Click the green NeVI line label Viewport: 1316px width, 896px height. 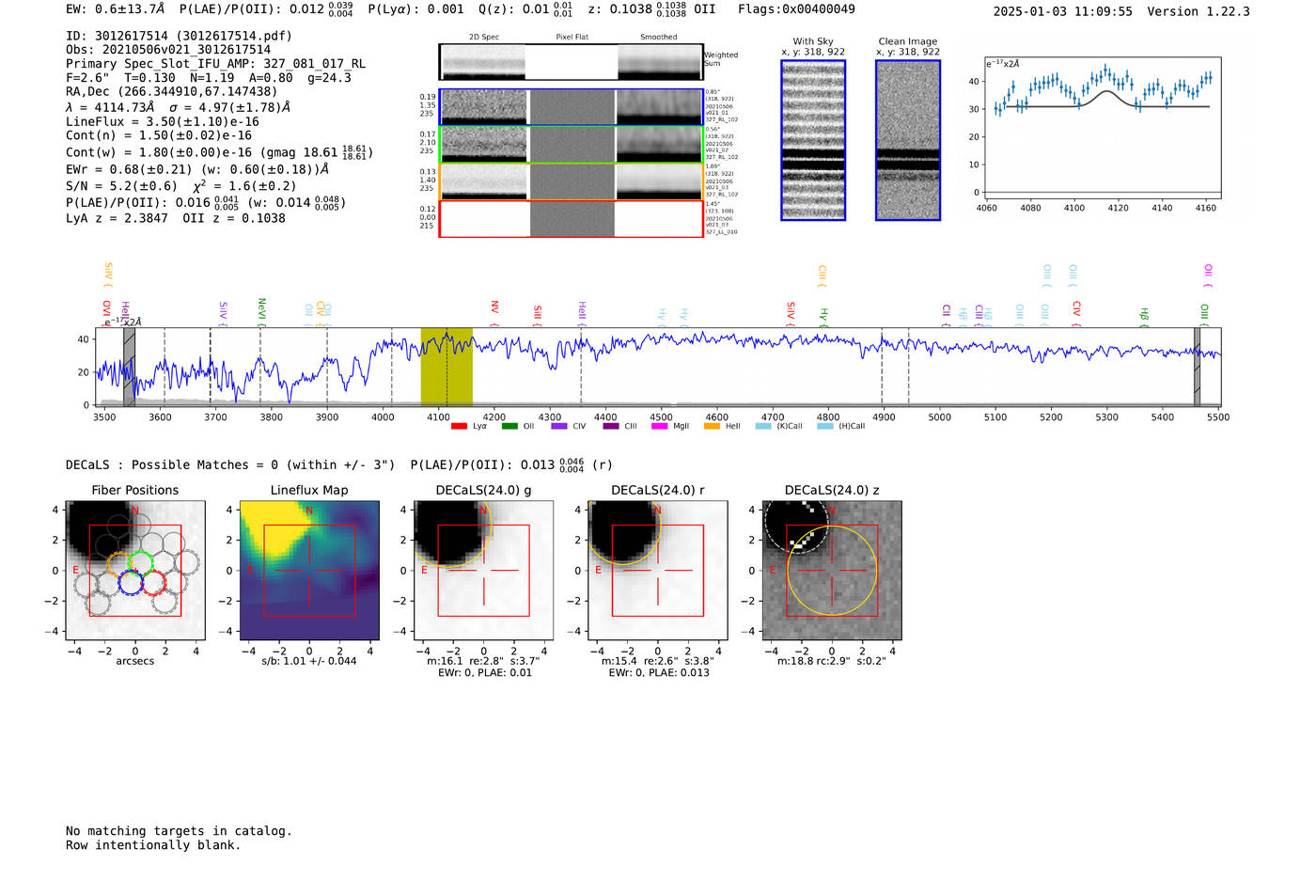[262, 311]
